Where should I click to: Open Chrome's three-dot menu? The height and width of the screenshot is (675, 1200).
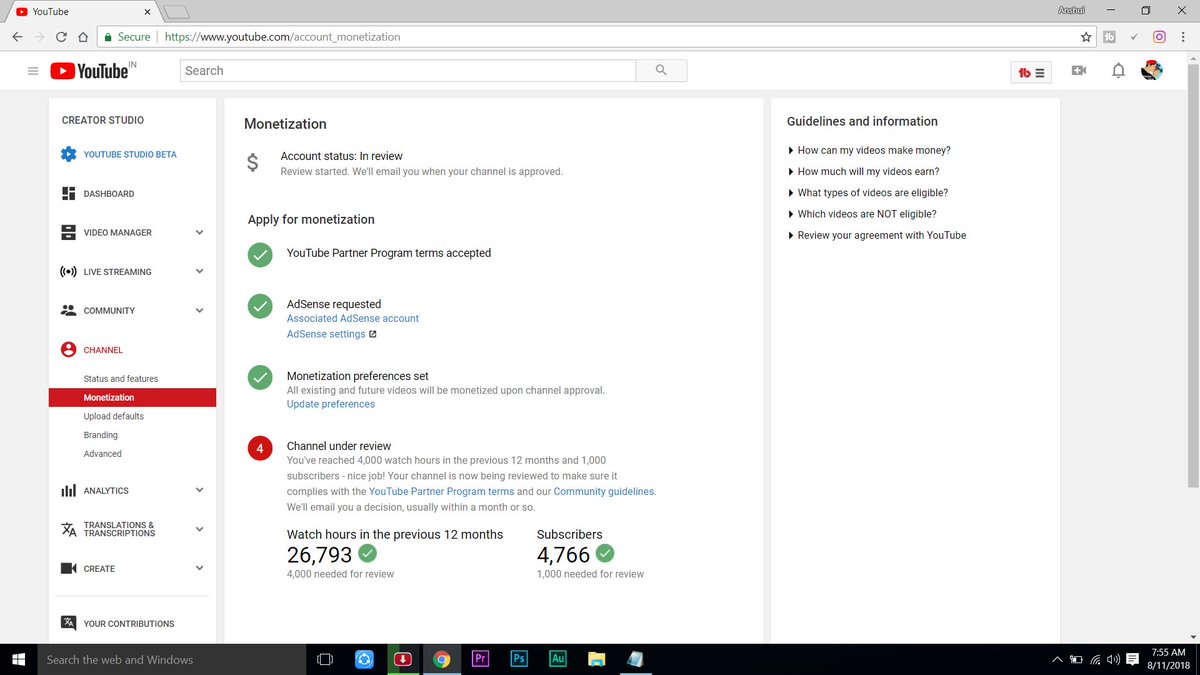coord(1185,37)
